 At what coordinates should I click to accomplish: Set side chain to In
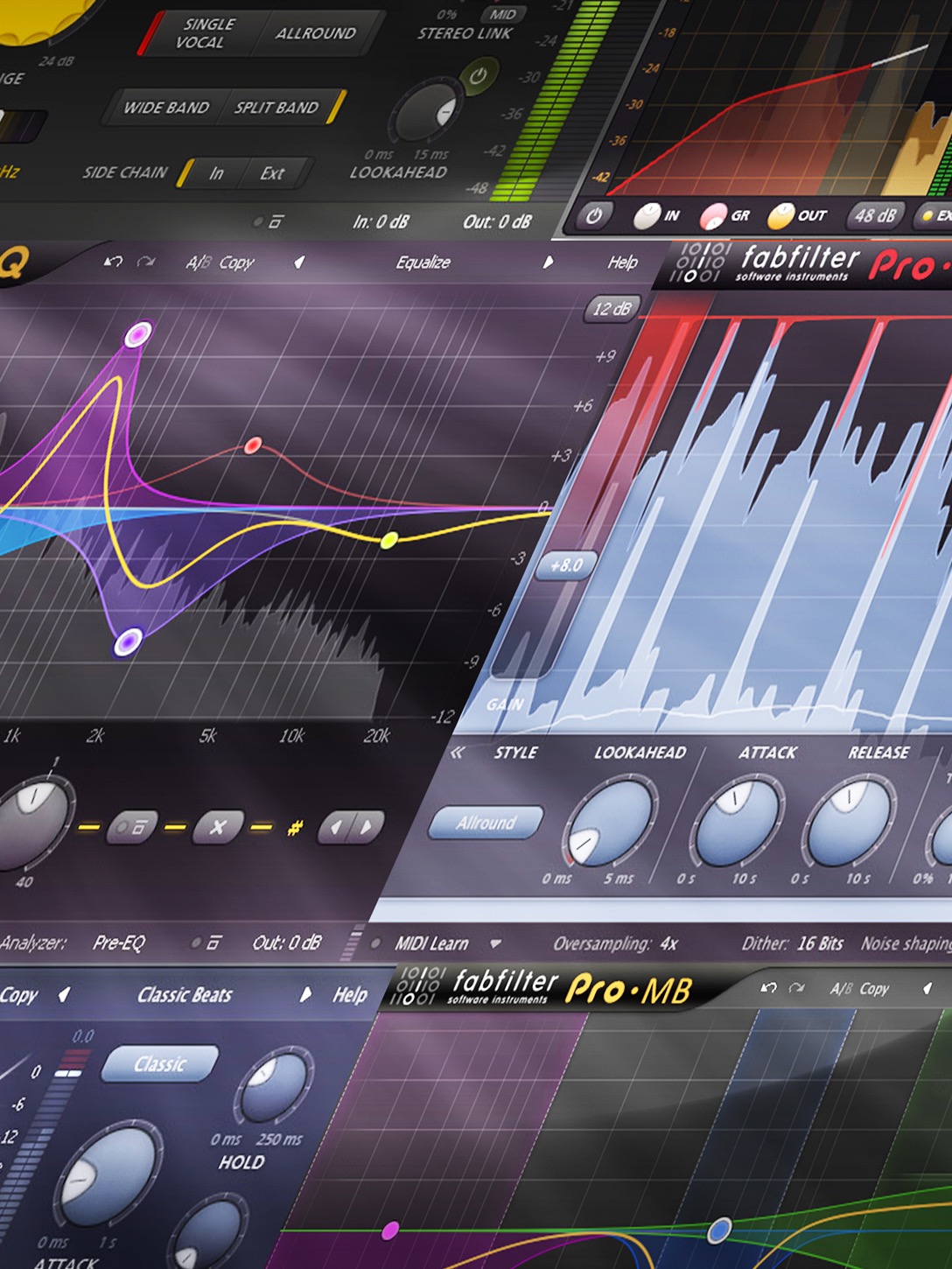[216, 173]
